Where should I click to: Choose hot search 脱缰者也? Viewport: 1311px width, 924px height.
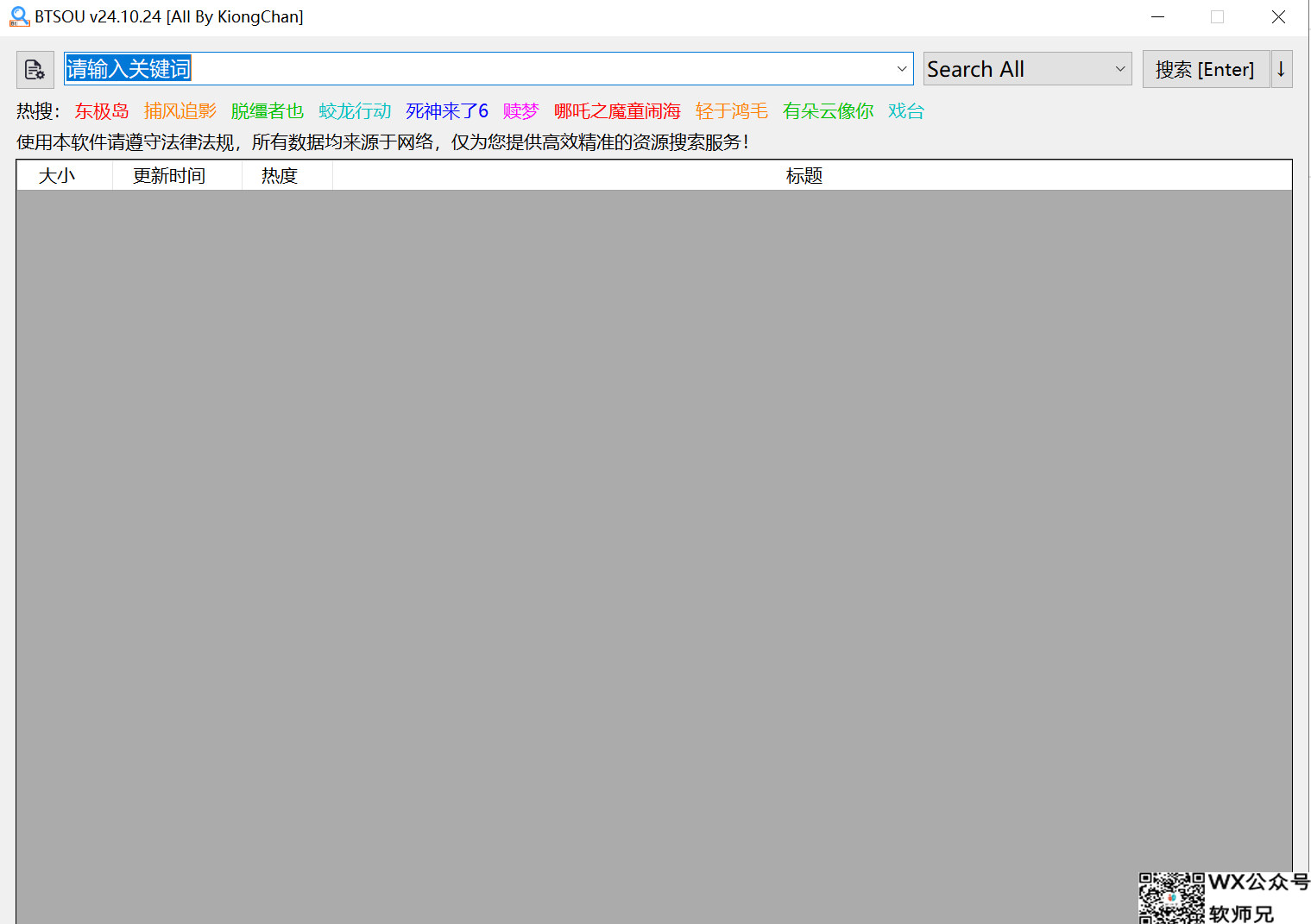click(x=267, y=111)
